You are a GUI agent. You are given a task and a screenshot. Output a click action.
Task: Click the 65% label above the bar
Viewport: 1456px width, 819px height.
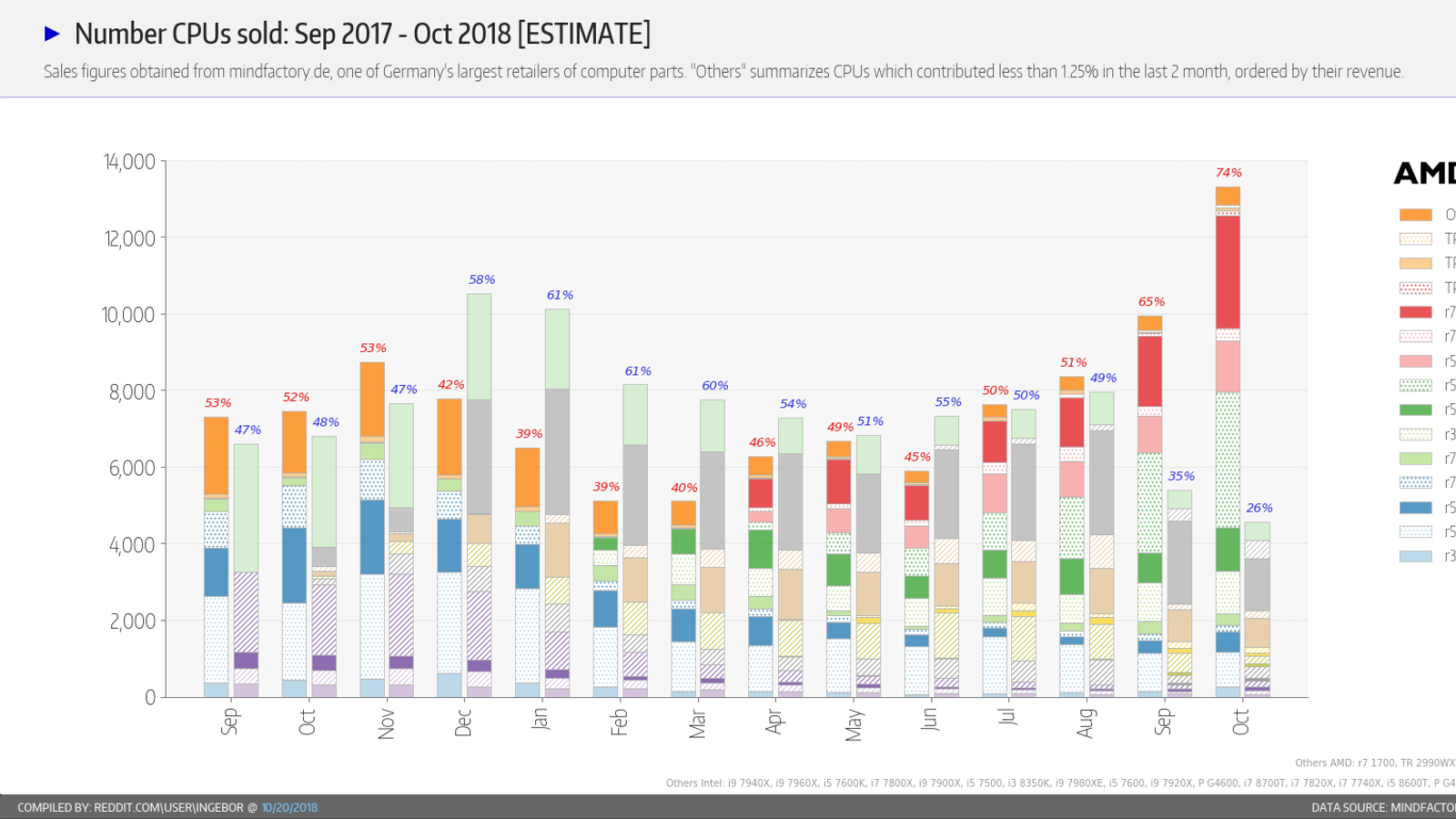click(1151, 302)
